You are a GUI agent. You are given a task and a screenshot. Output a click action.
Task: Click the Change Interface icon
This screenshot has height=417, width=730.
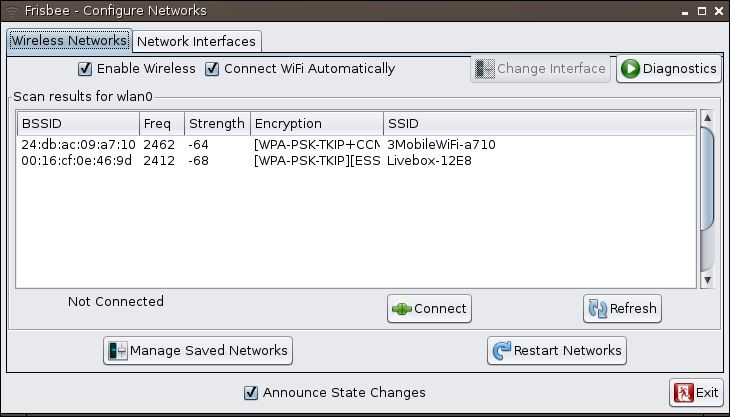click(x=485, y=69)
